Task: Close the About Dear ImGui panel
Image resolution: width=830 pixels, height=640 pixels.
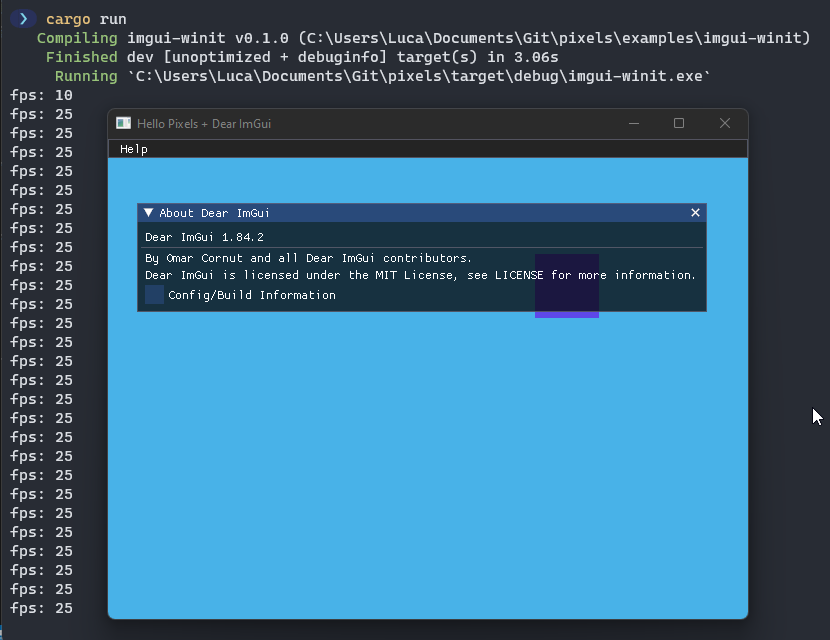Action: coord(695,212)
